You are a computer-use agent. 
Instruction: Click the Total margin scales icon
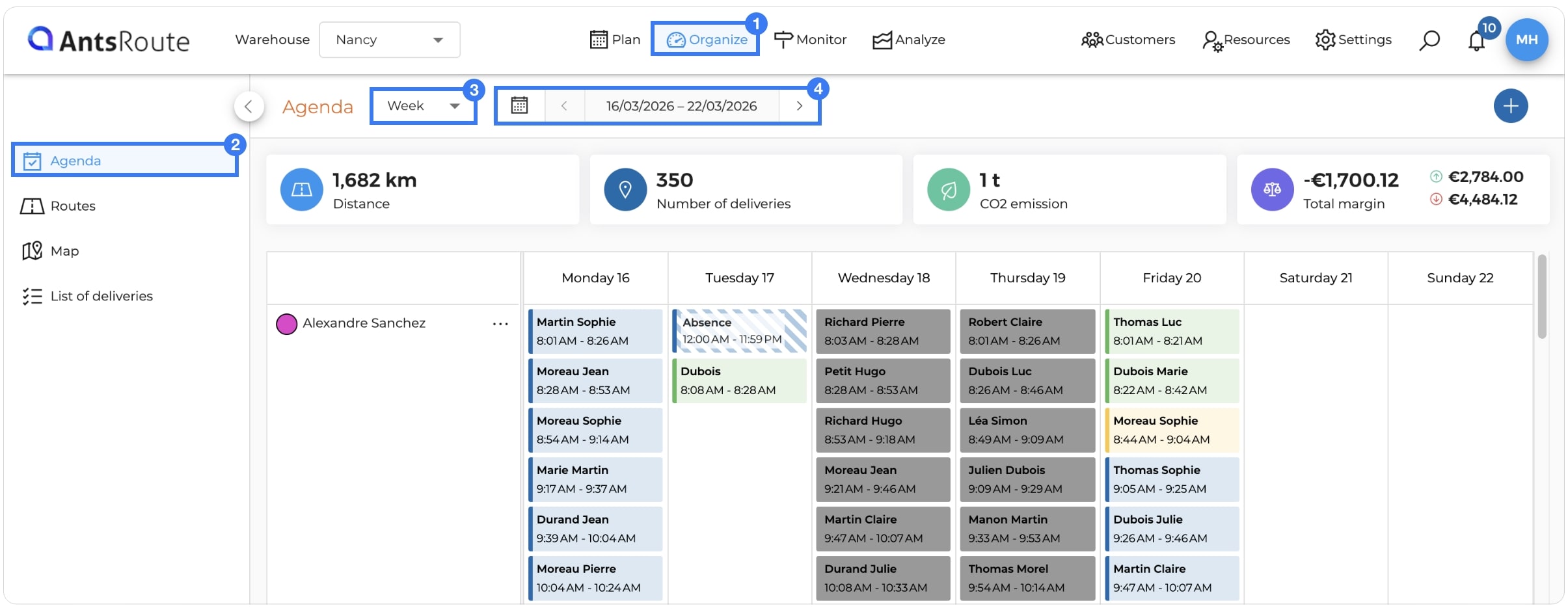[x=1273, y=189]
